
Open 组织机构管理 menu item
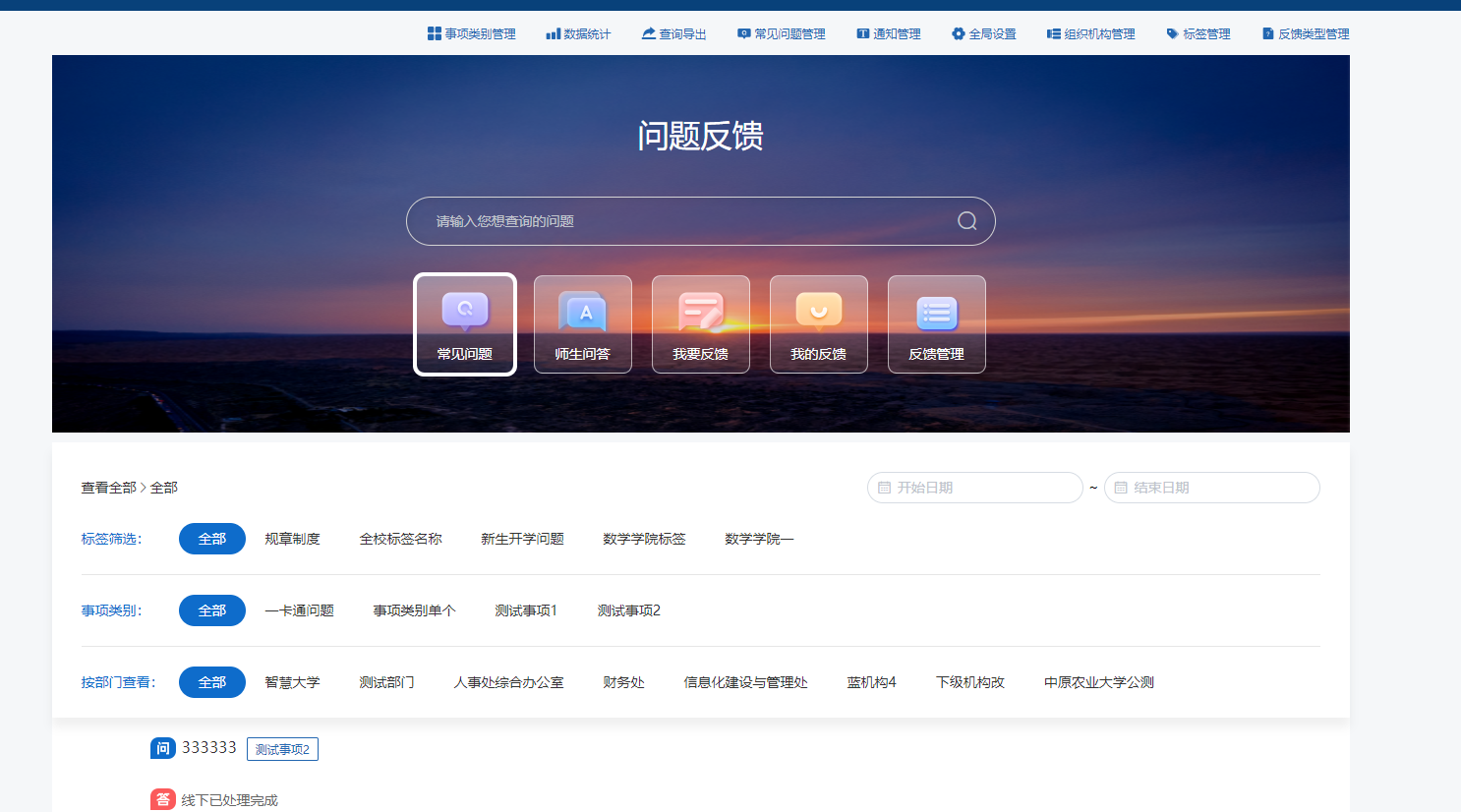pos(1091,33)
